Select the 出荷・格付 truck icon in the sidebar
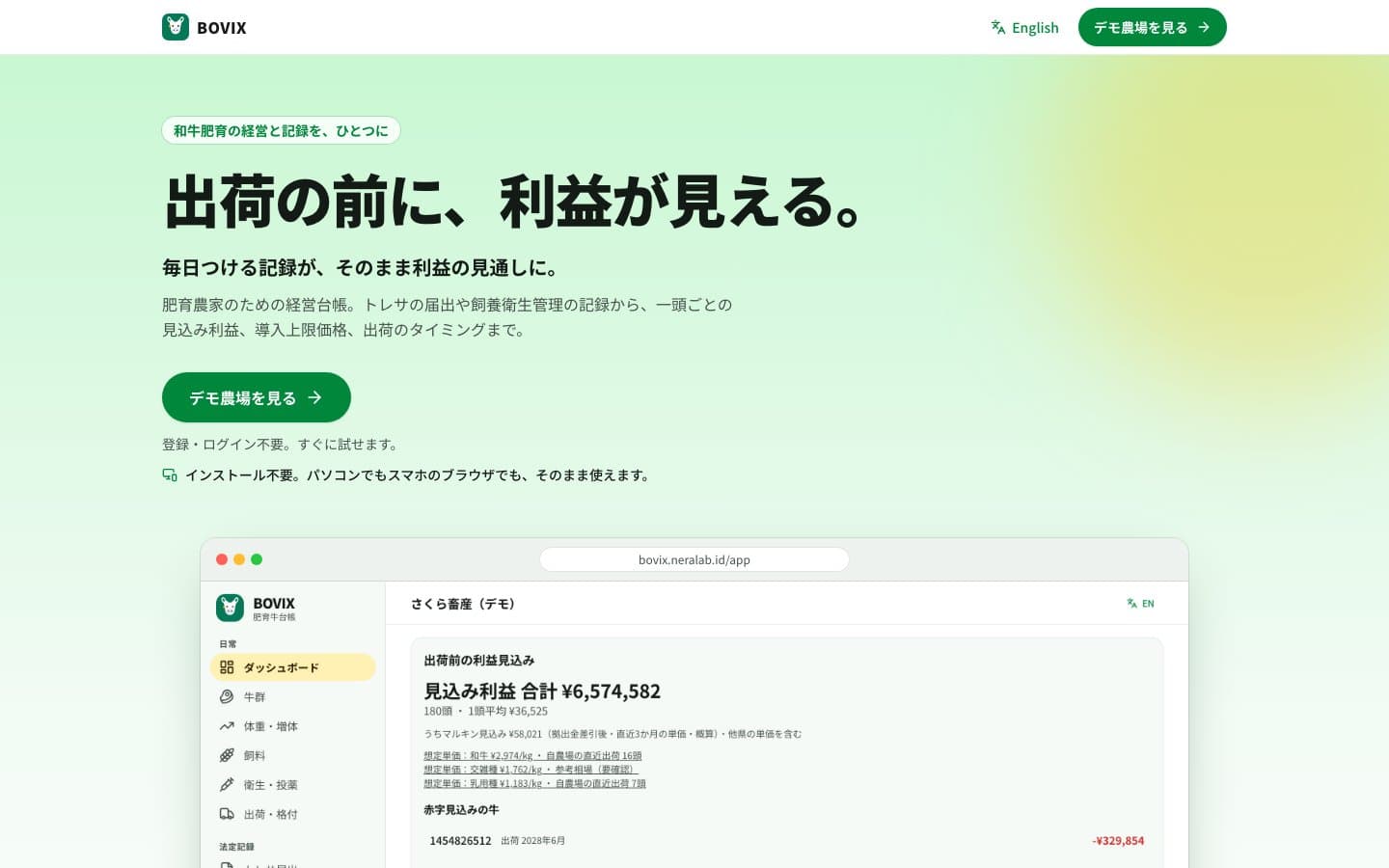 click(x=227, y=814)
